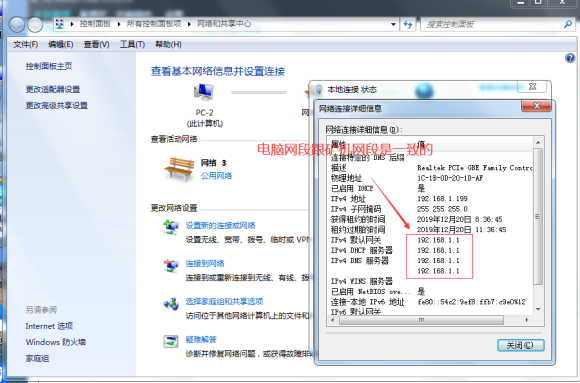Image resolution: width=580 pixels, height=383 pixels.
Task: Click the troubleshooting icon
Action: tap(171, 341)
